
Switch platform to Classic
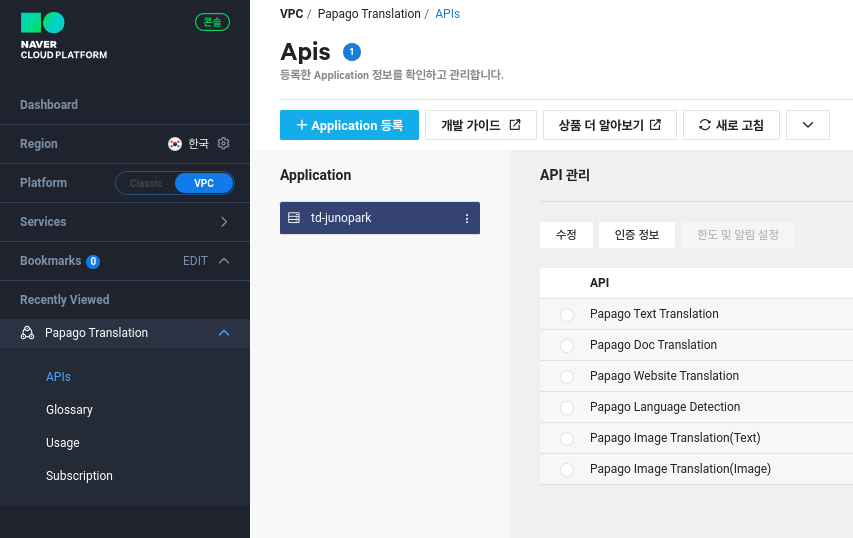click(146, 183)
